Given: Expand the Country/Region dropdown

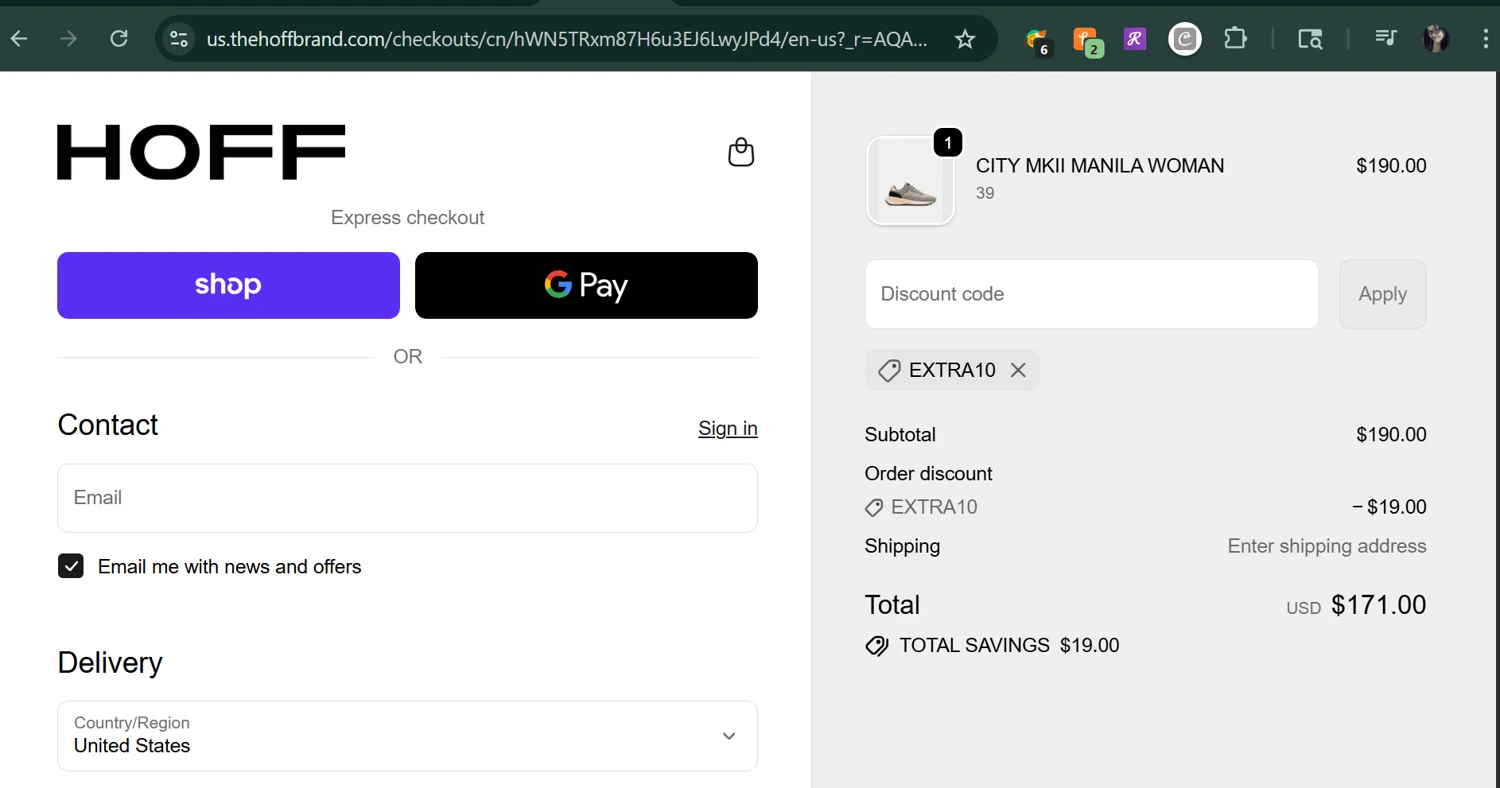Looking at the screenshot, I should 407,736.
